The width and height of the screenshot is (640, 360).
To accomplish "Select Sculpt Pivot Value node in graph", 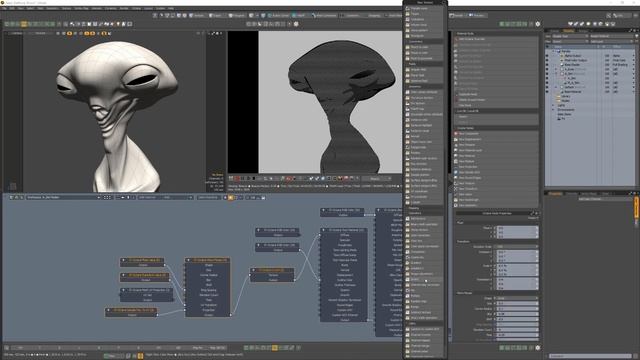I will pyautogui.click(x=142, y=262).
